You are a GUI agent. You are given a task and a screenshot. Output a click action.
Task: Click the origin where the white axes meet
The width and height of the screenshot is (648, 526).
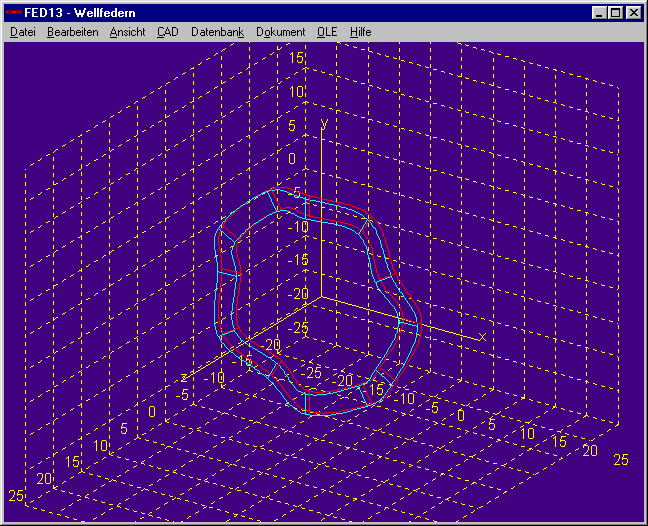(x=320, y=298)
